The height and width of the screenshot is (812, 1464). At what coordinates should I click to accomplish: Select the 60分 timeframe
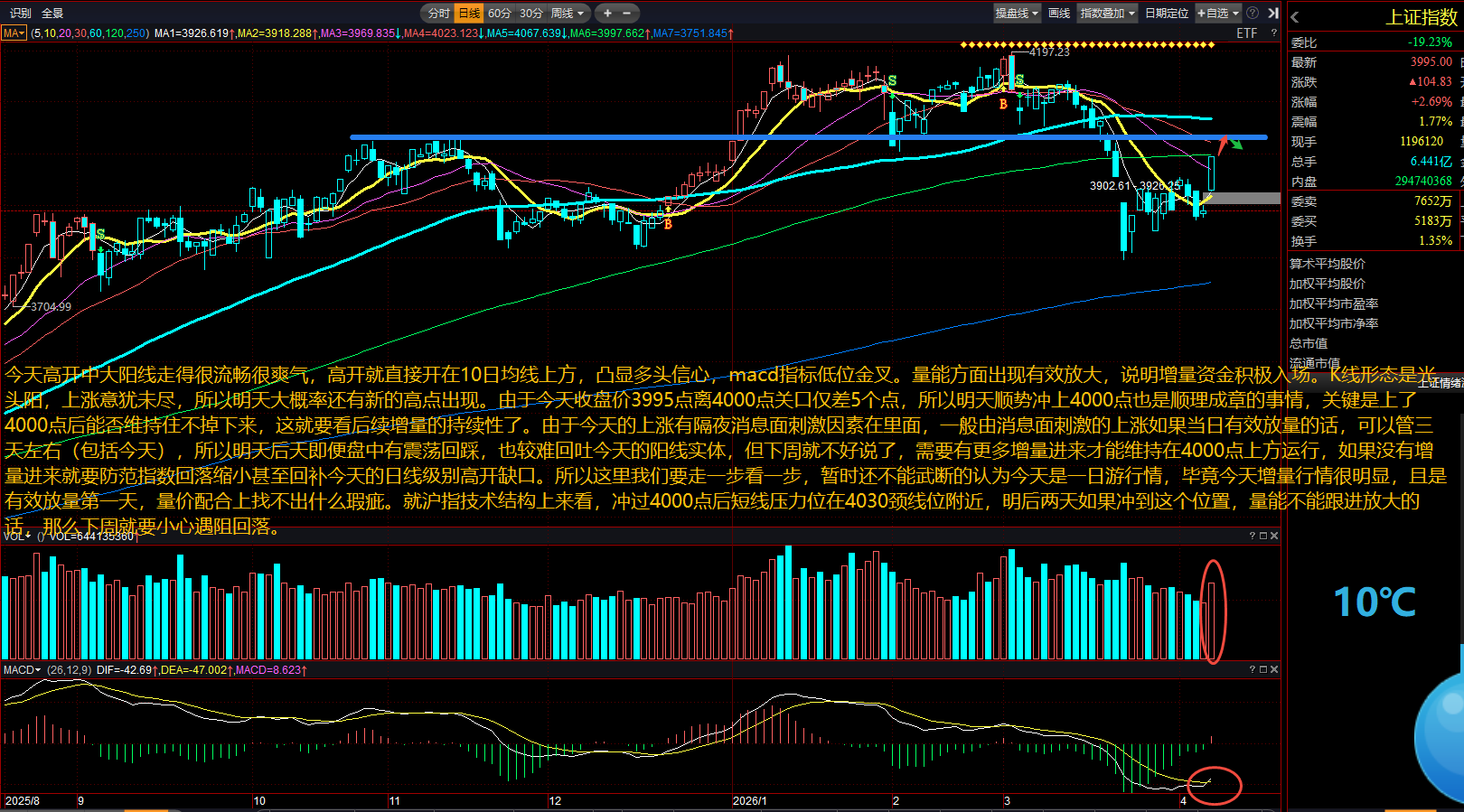[500, 13]
